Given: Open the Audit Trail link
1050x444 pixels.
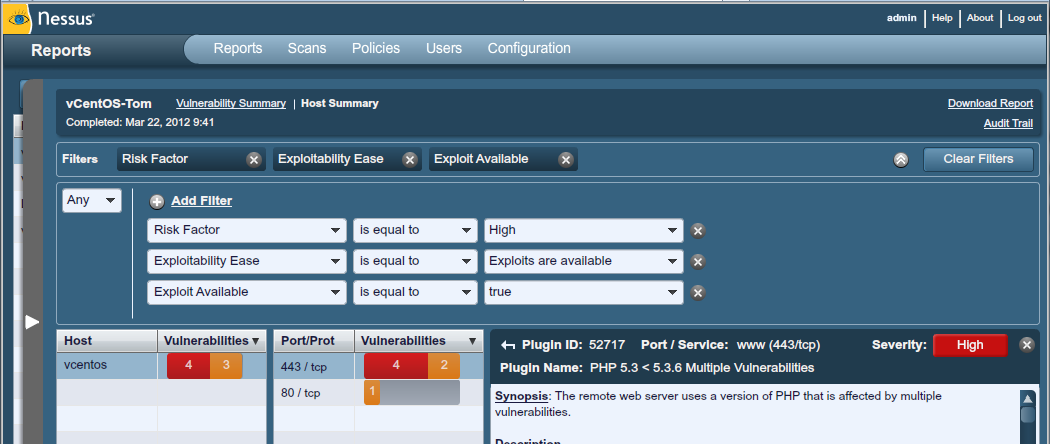Looking at the screenshot, I should pyautogui.click(x=1008, y=124).
